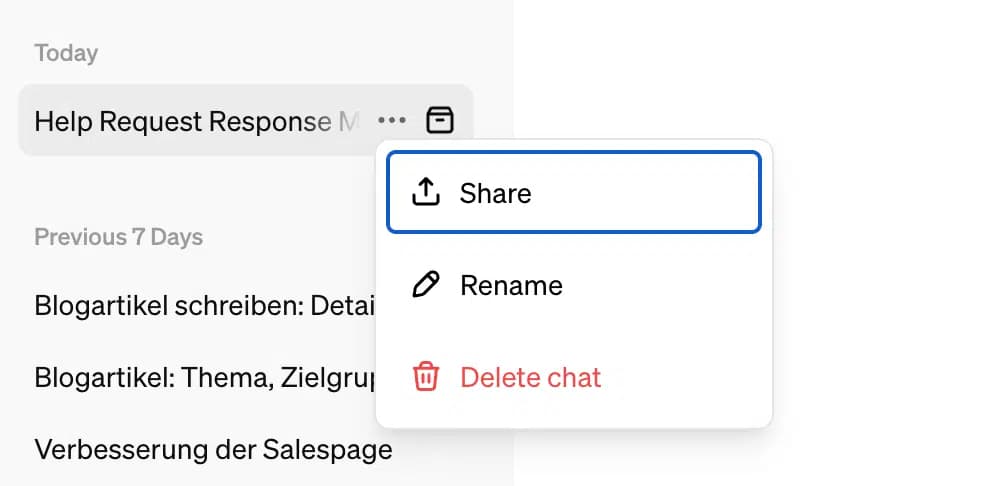986x486 pixels.
Task: Click the red Delete chat text label
Action: tap(530, 378)
